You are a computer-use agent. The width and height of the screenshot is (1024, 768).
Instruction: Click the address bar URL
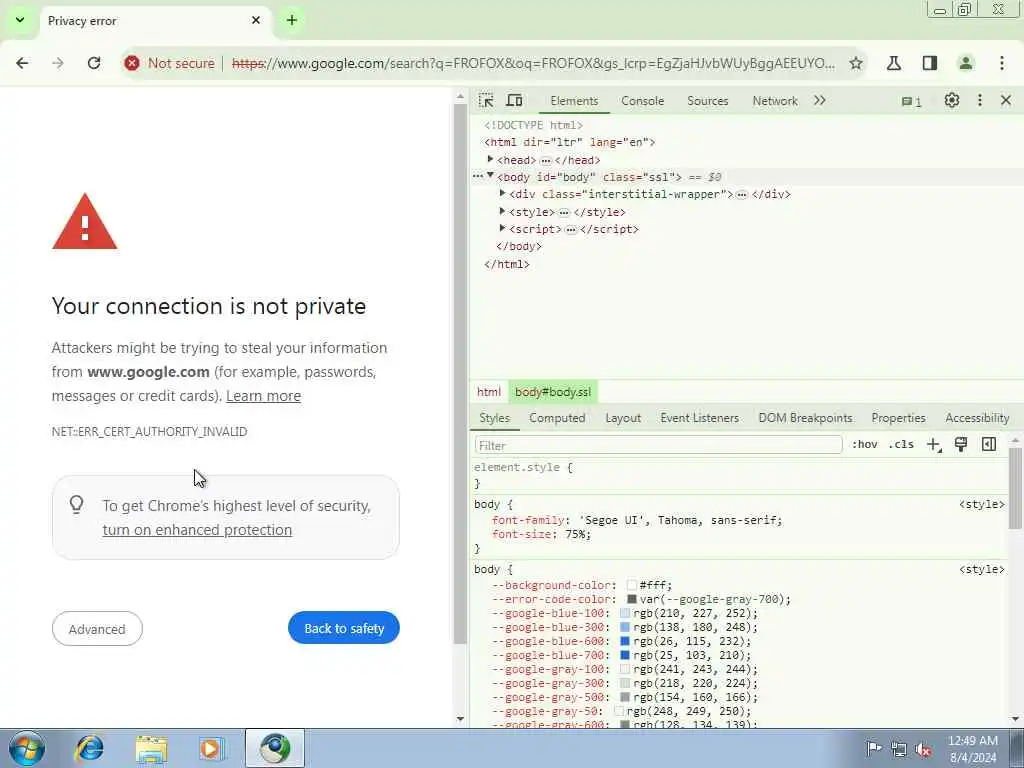point(533,63)
